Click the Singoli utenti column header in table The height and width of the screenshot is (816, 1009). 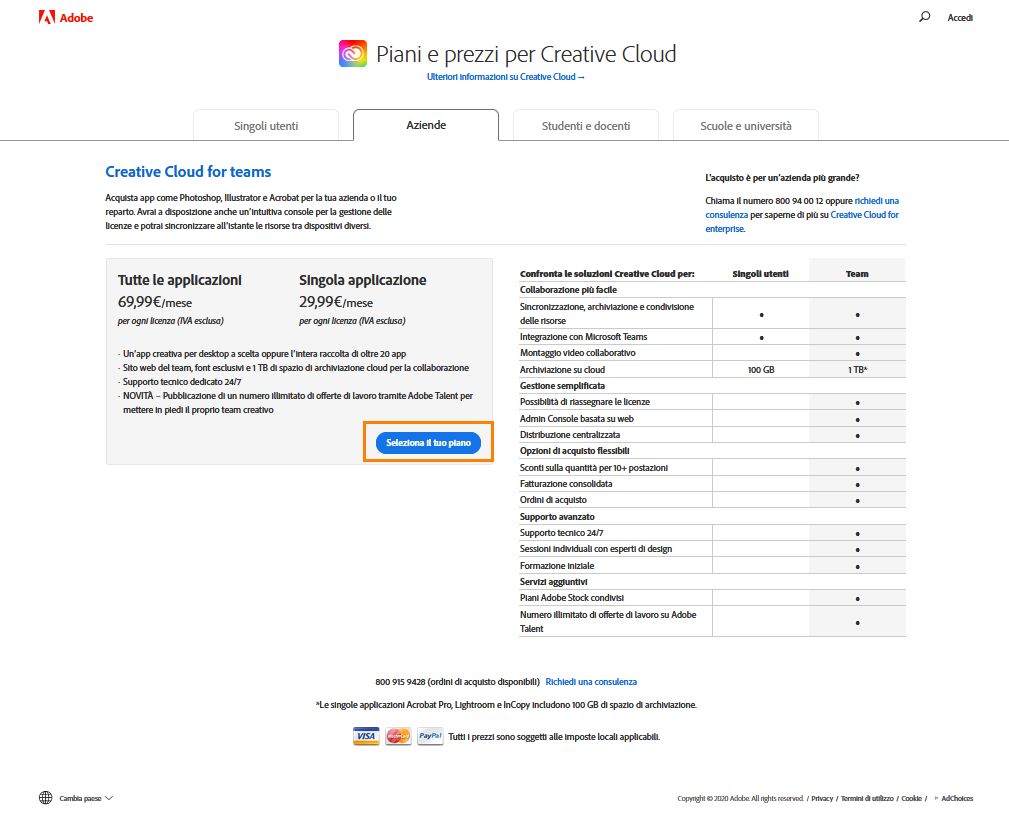click(x=760, y=274)
